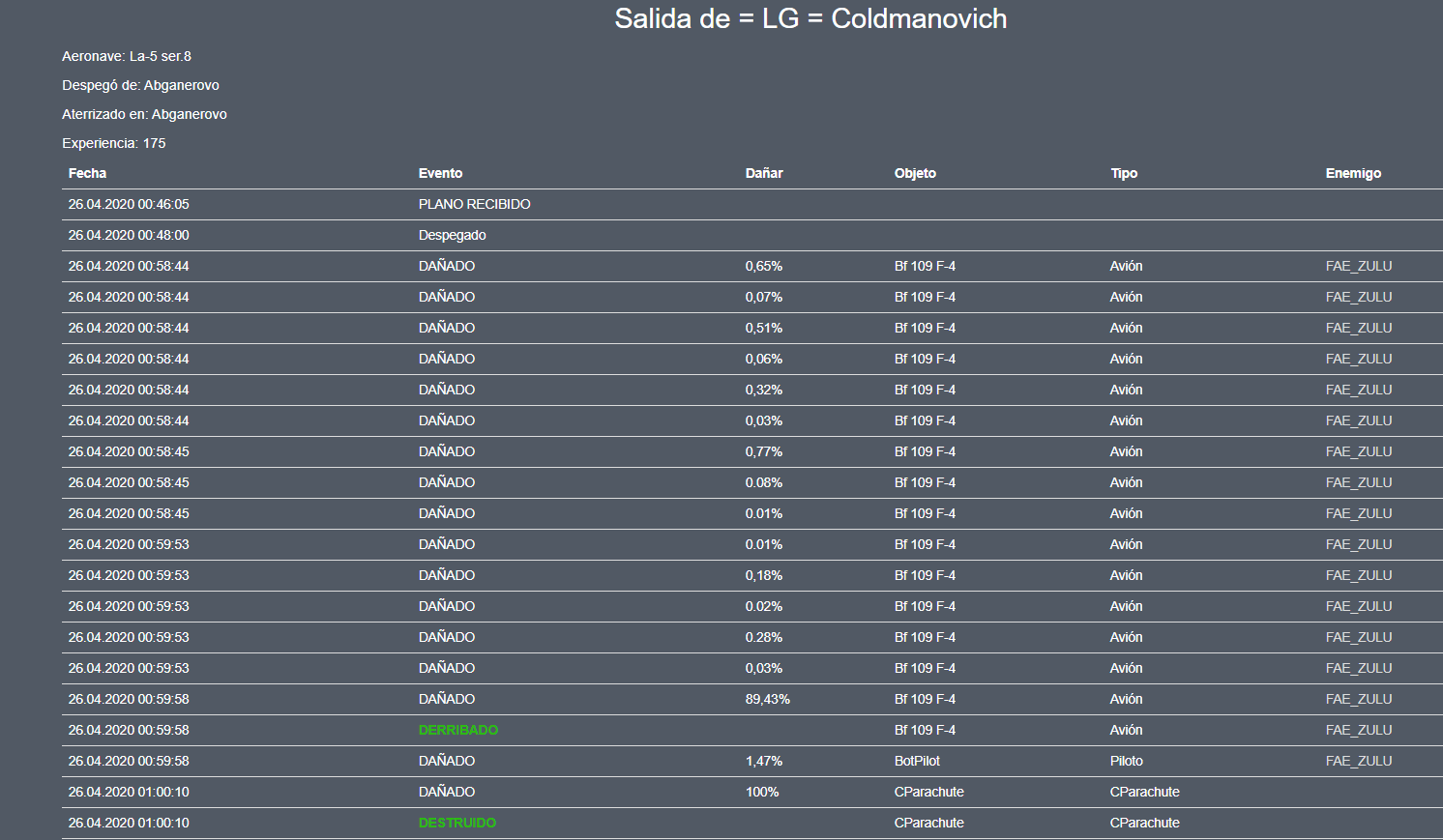Select the 'BotPilot' object cell
Viewport: 1443px width, 840px height.
click(917, 761)
